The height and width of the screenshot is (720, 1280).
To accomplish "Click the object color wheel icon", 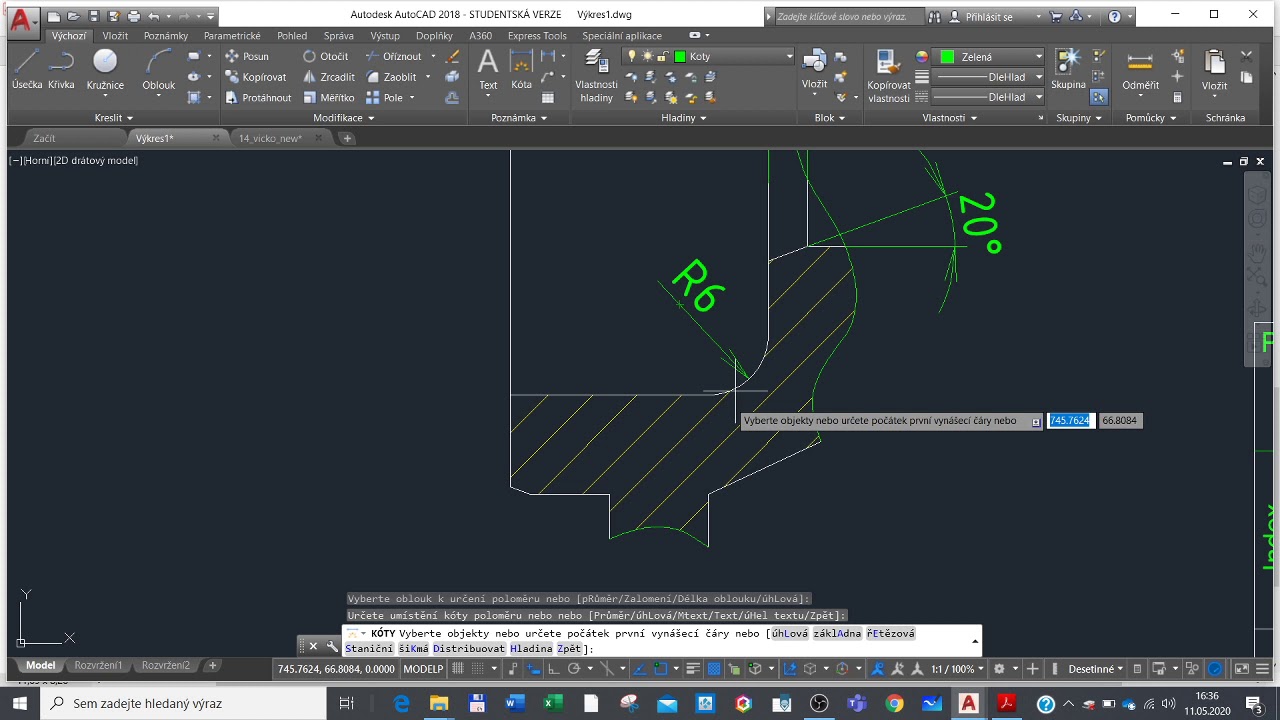I will 922,57.
